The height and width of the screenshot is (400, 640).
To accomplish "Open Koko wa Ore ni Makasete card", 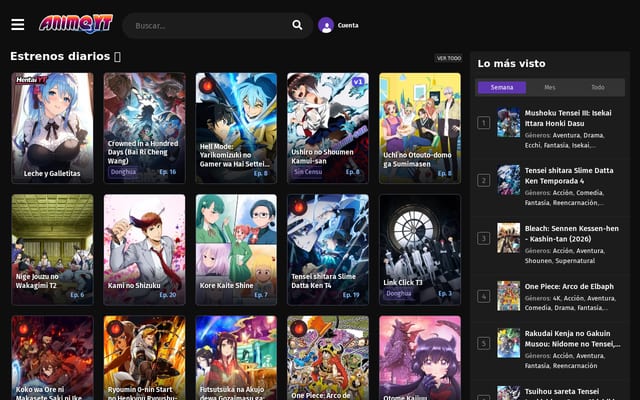I will 53,358.
